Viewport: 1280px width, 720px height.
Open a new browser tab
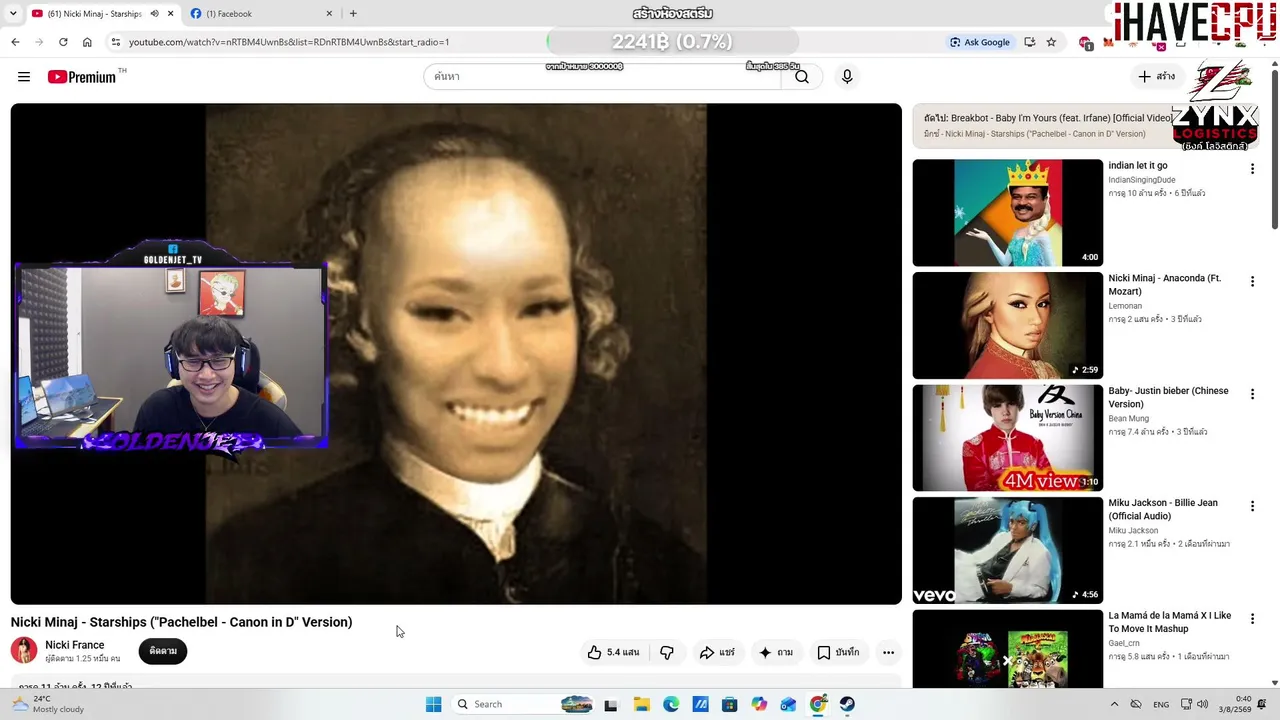[x=353, y=14]
